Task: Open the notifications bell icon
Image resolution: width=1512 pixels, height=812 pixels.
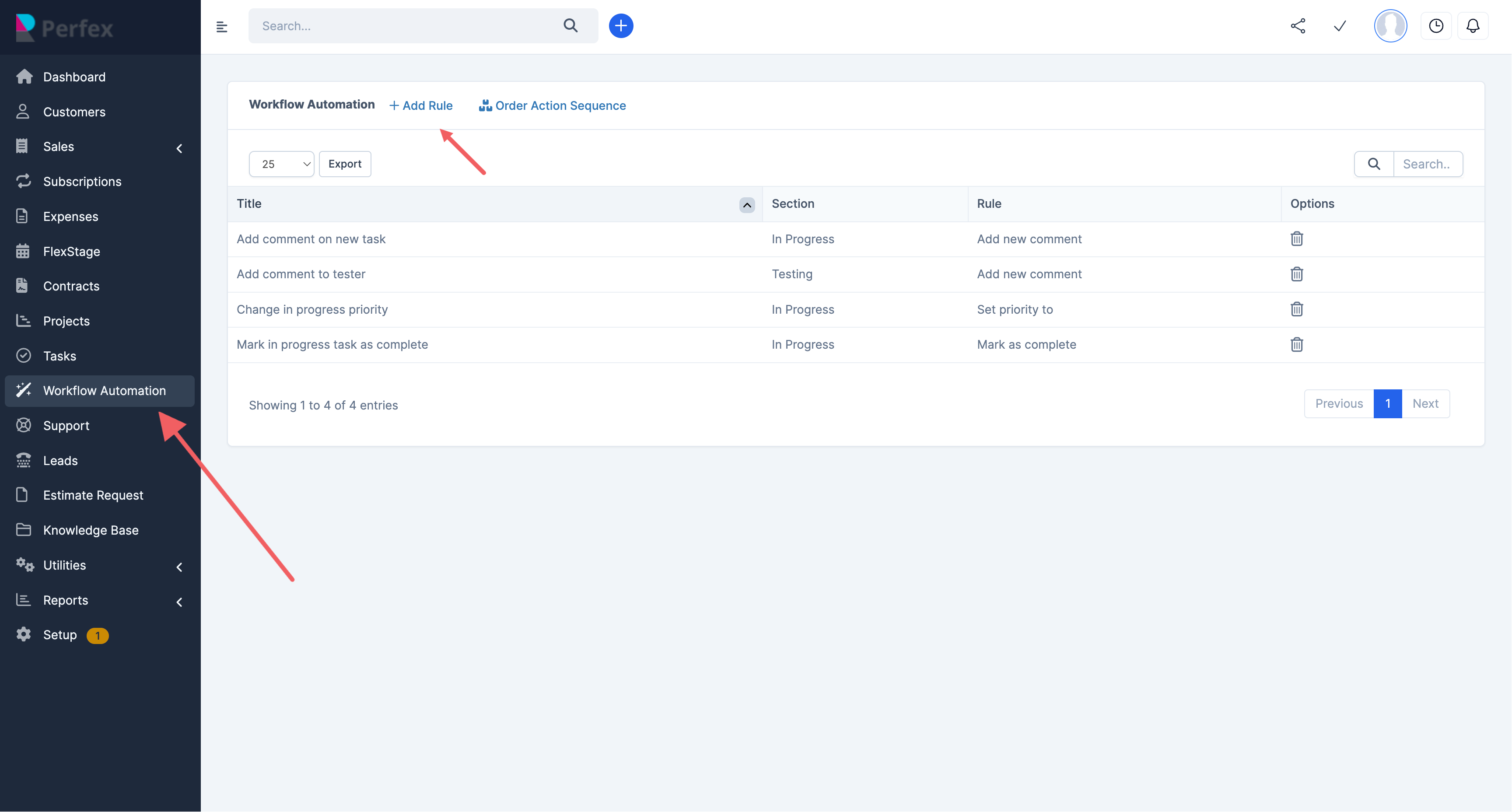Action: (x=1473, y=26)
